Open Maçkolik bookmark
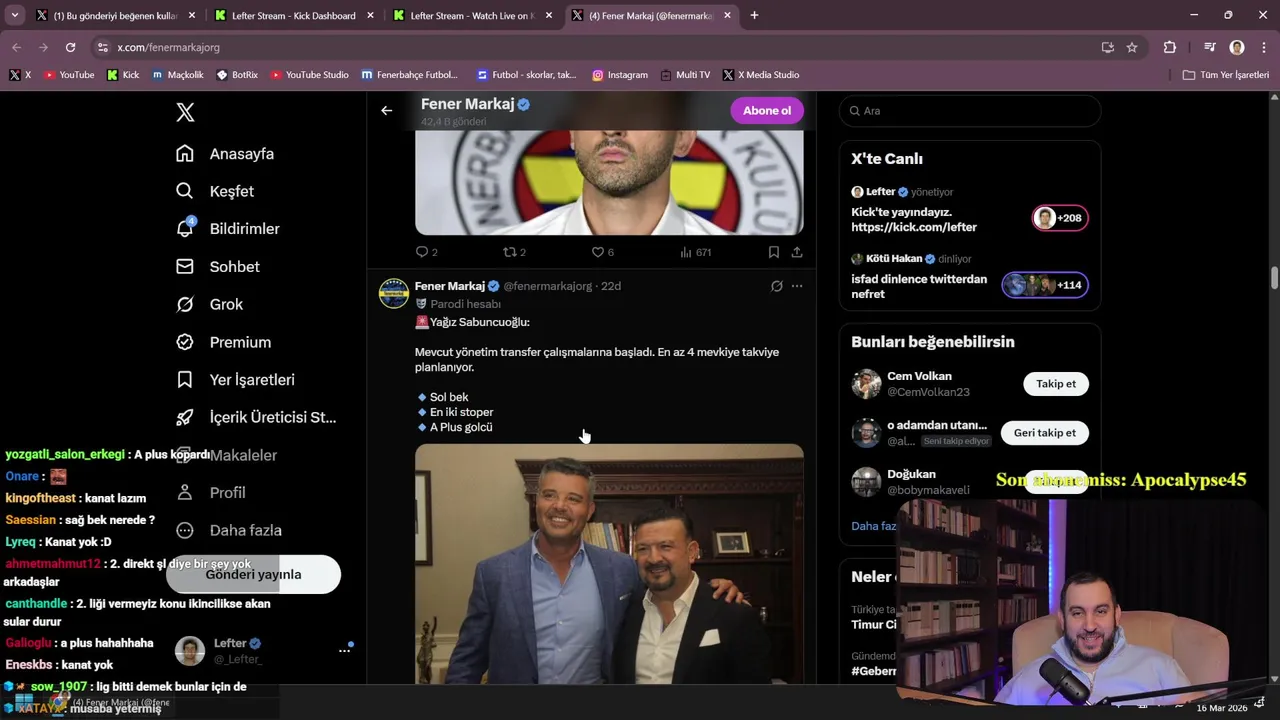Viewport: 1280px width, 720px height. click(x=178, y=75)
